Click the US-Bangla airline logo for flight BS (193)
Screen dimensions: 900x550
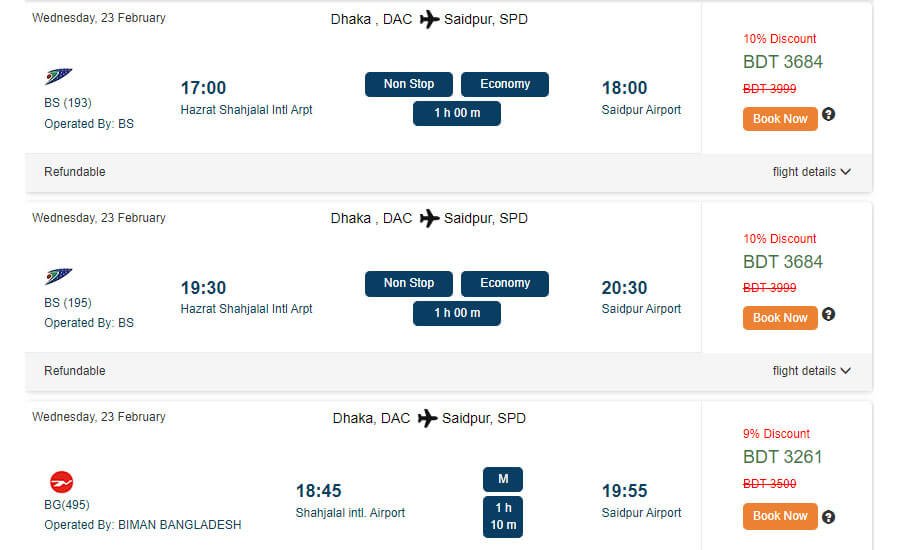point(59,77)
